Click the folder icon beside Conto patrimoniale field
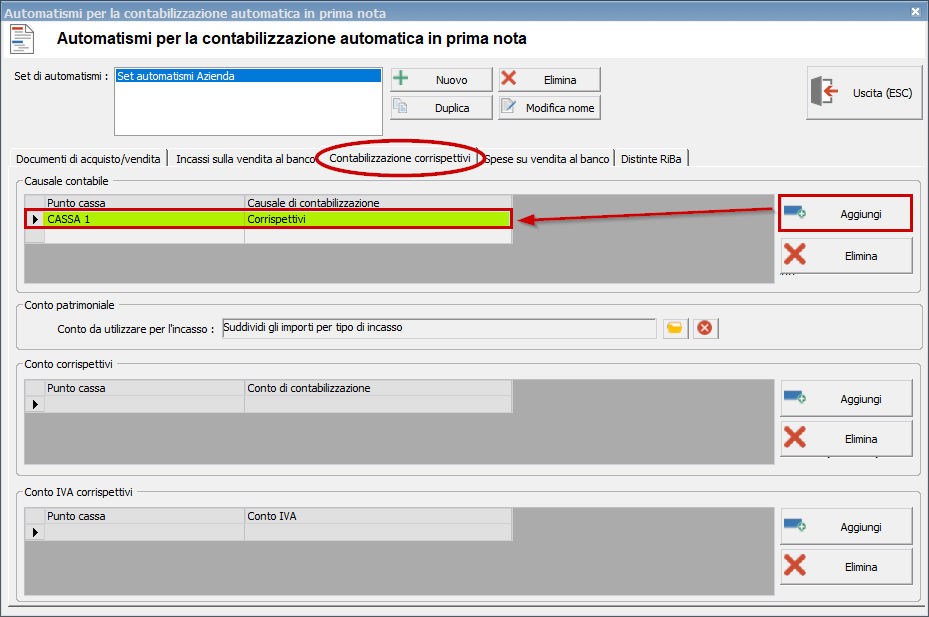The width and height of the screenshot is (929, 617). pos(676,328)
